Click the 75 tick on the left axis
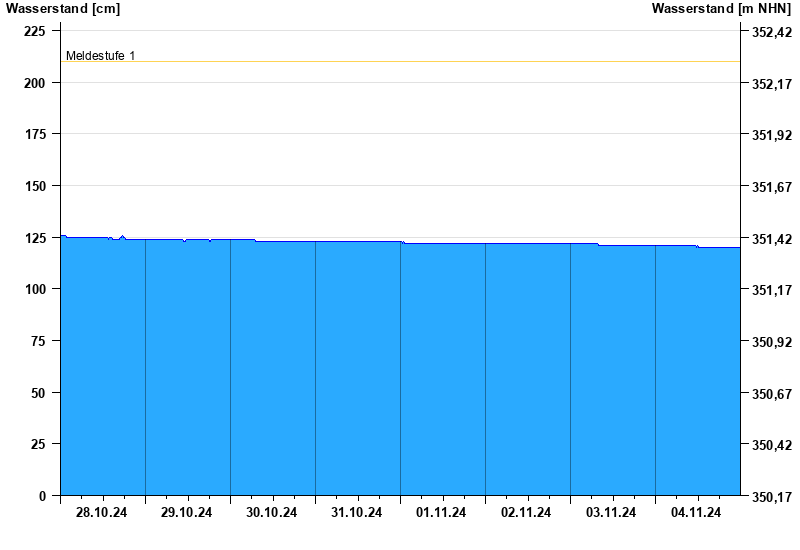Viewport: 800px width, 550px height. click(39, 341)
